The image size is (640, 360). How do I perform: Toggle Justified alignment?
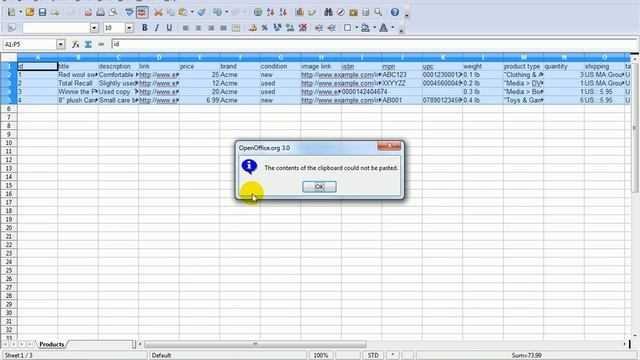coord(223,28)
